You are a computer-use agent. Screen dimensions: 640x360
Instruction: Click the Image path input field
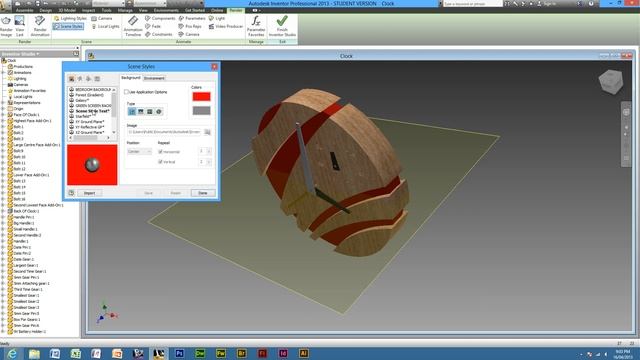[x=164, y=132]
